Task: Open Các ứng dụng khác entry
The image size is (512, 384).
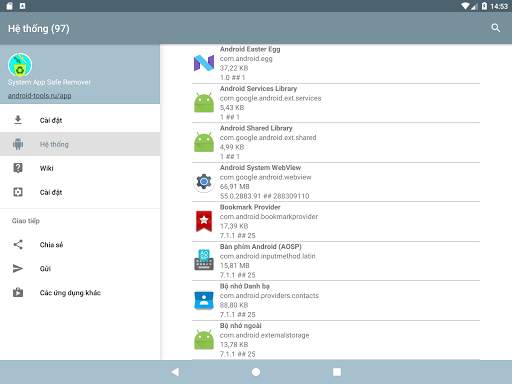Action: pos(80,293)
